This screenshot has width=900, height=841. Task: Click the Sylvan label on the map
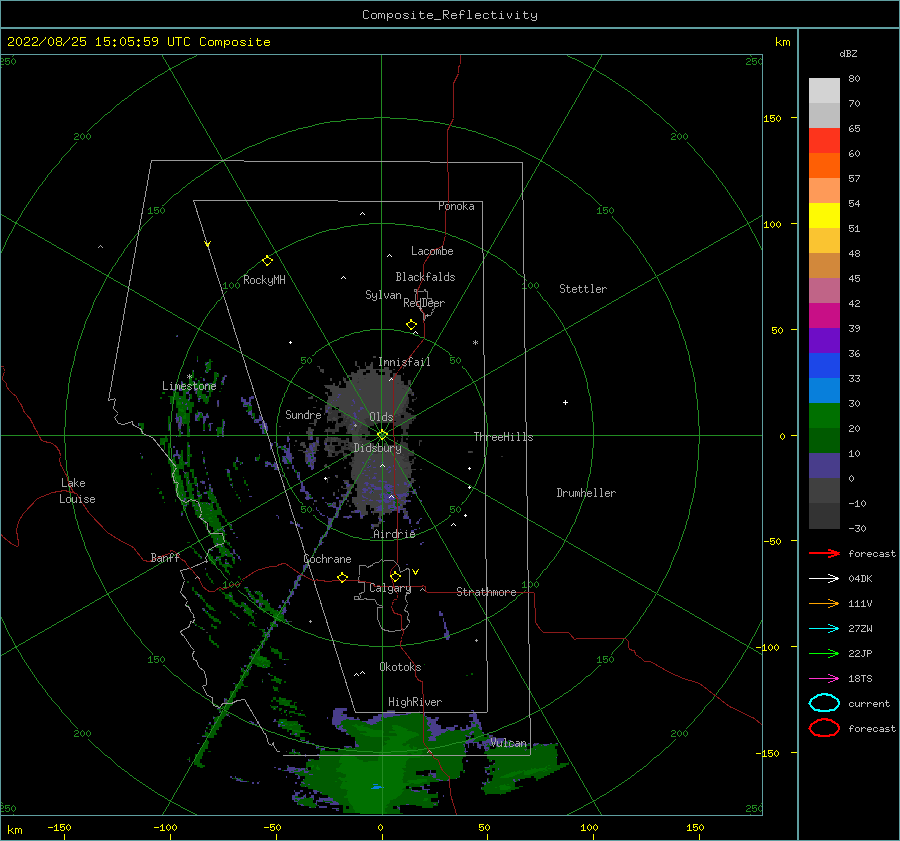[383, 295]
